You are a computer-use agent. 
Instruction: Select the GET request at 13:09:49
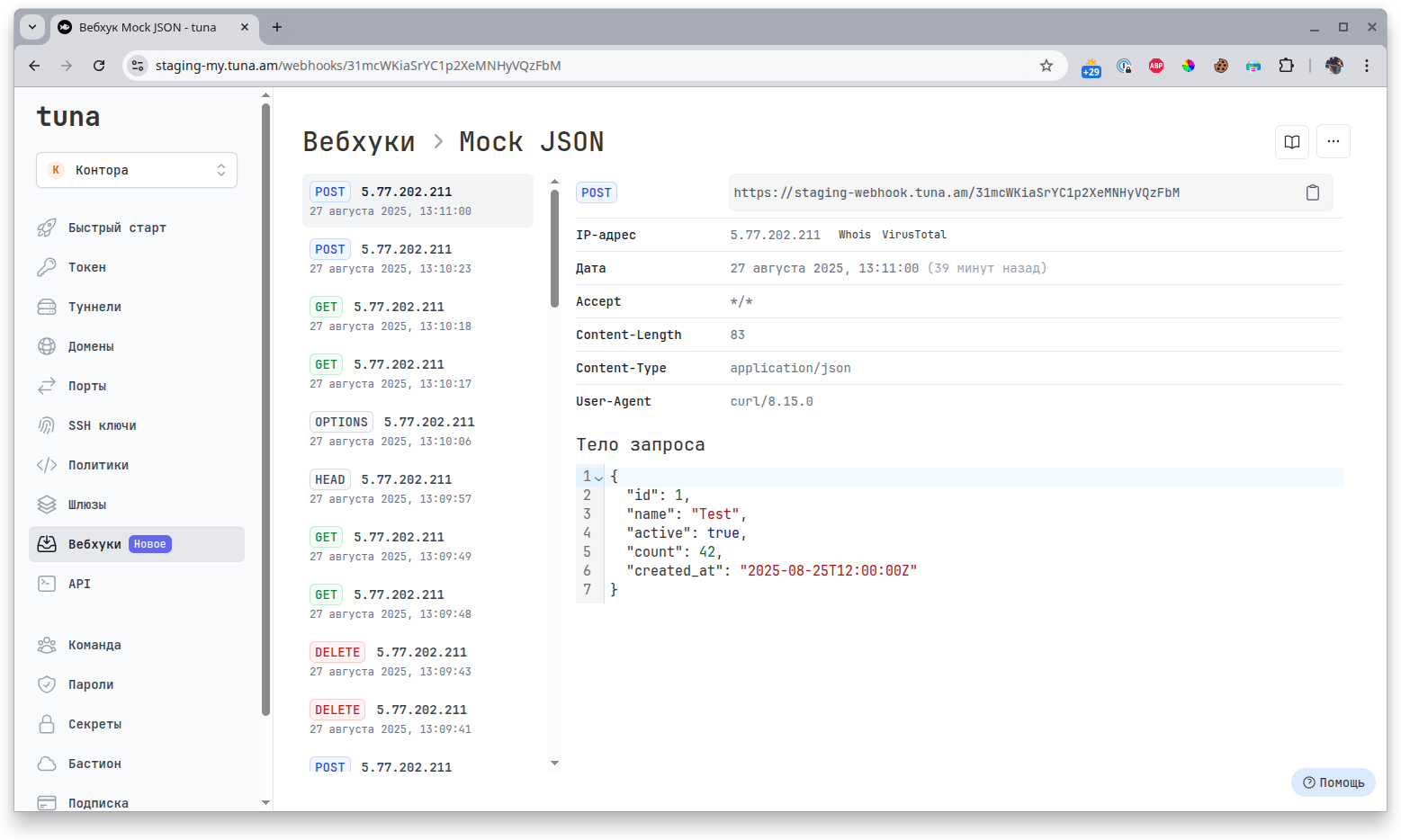418,546
